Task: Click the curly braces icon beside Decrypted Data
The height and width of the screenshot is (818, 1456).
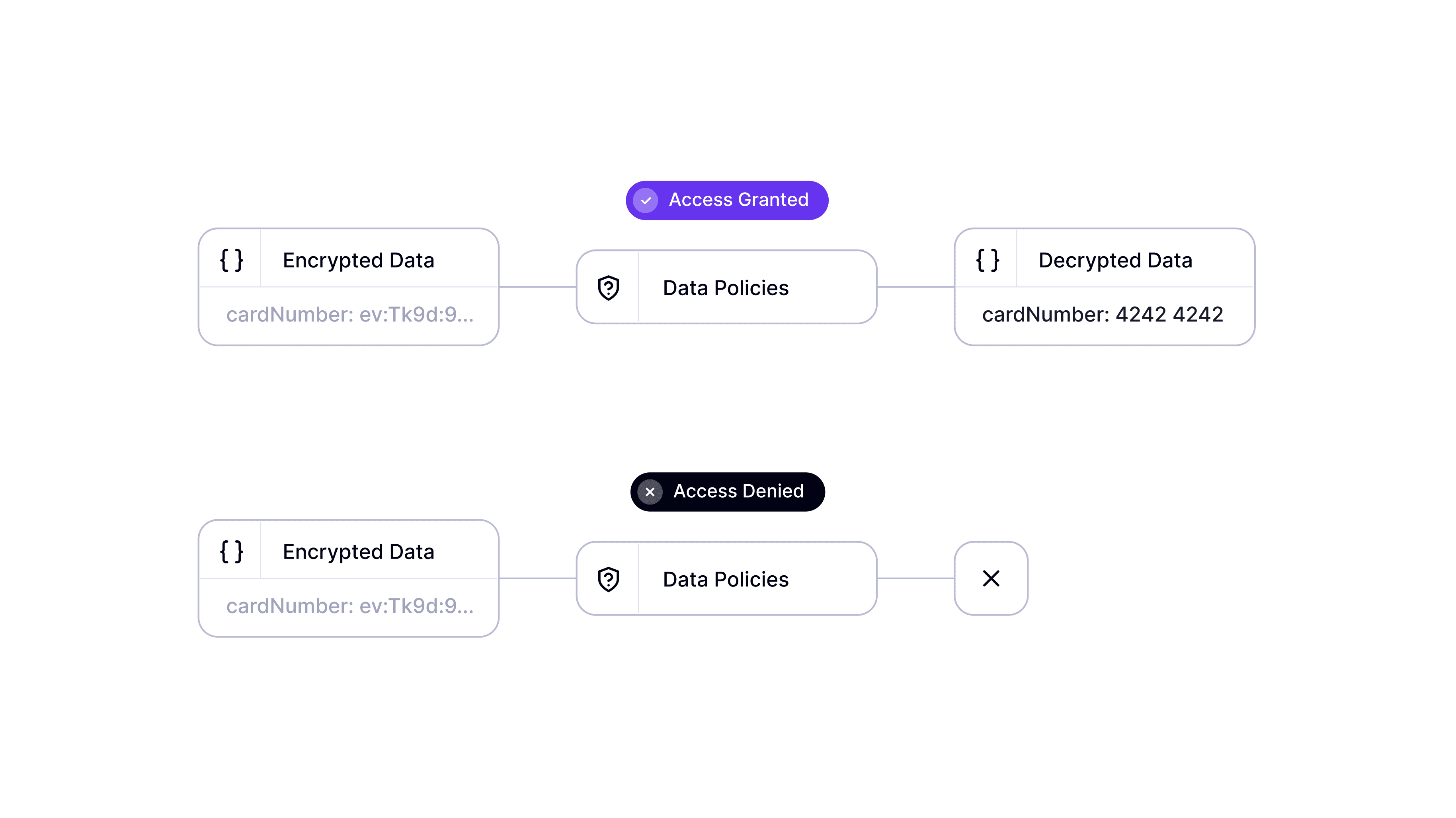Action: (988, 261)
